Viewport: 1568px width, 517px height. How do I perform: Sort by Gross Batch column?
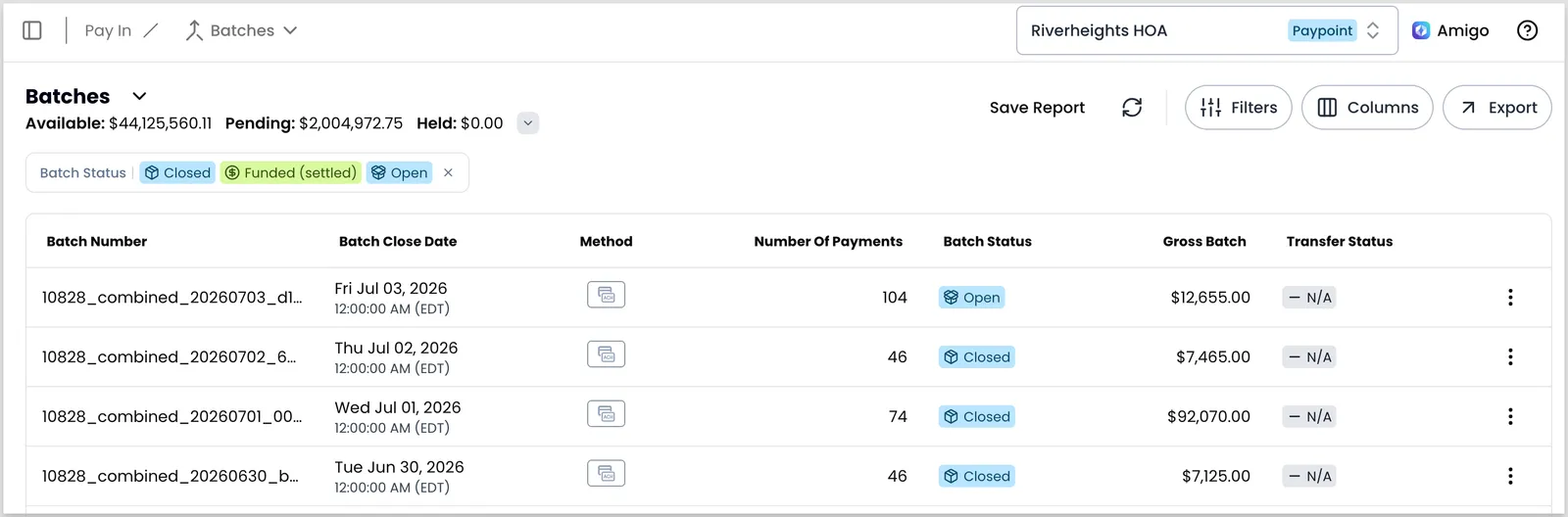pyautogui.click(x=1204, y=242)
